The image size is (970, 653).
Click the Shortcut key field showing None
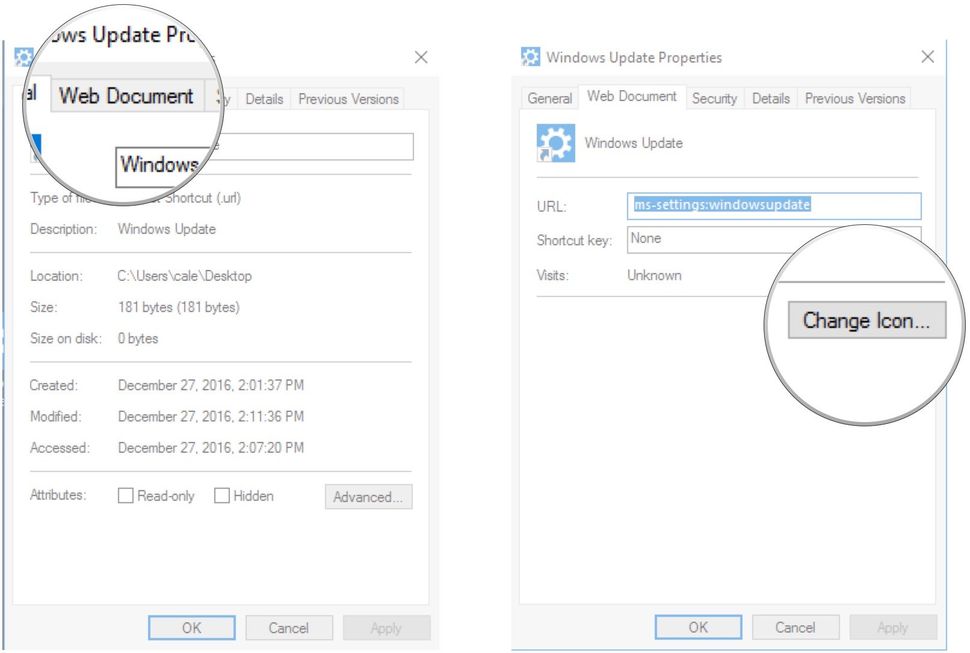coord(718,239)
